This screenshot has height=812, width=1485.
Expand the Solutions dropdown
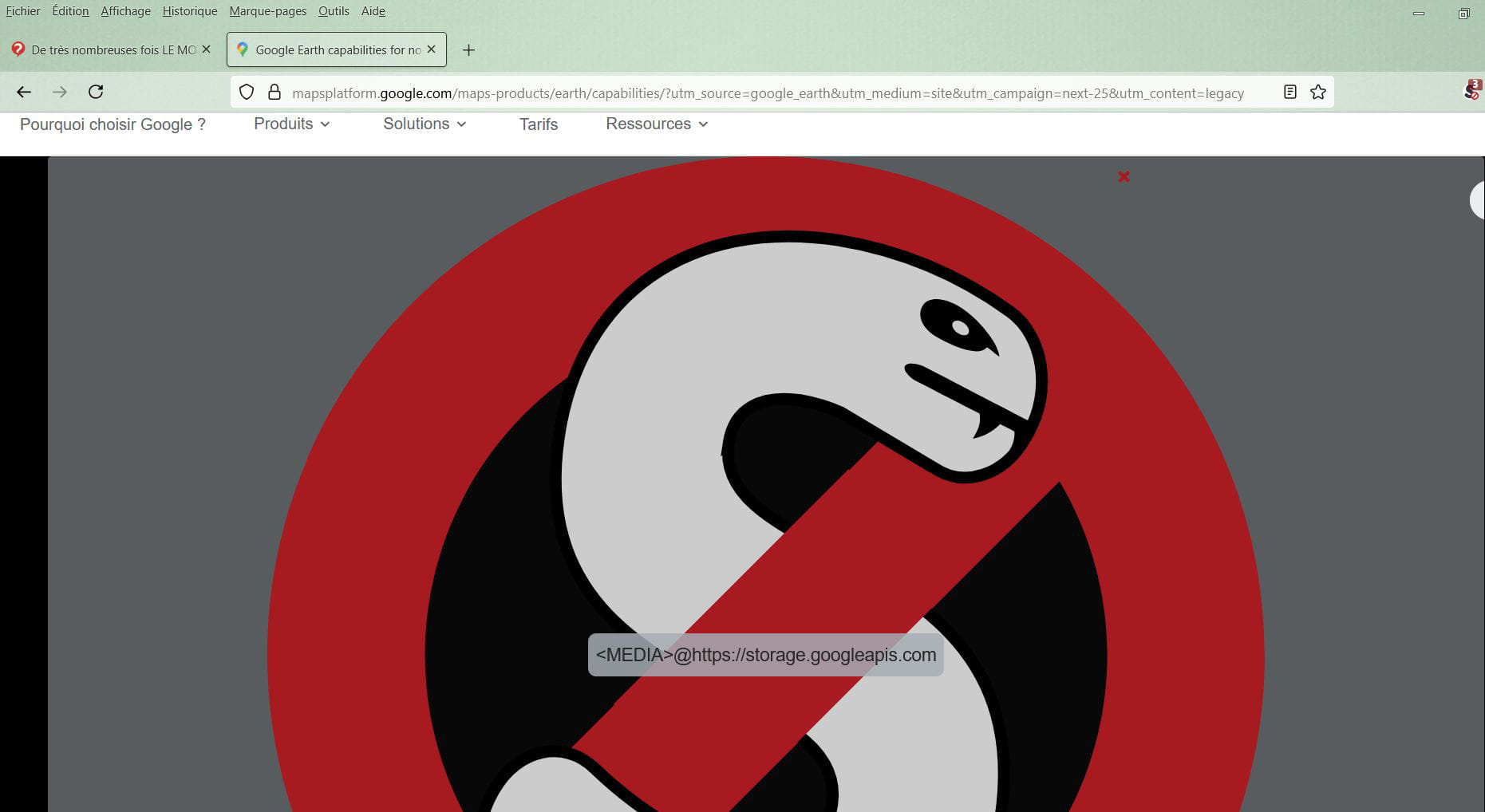click(425, 124)
